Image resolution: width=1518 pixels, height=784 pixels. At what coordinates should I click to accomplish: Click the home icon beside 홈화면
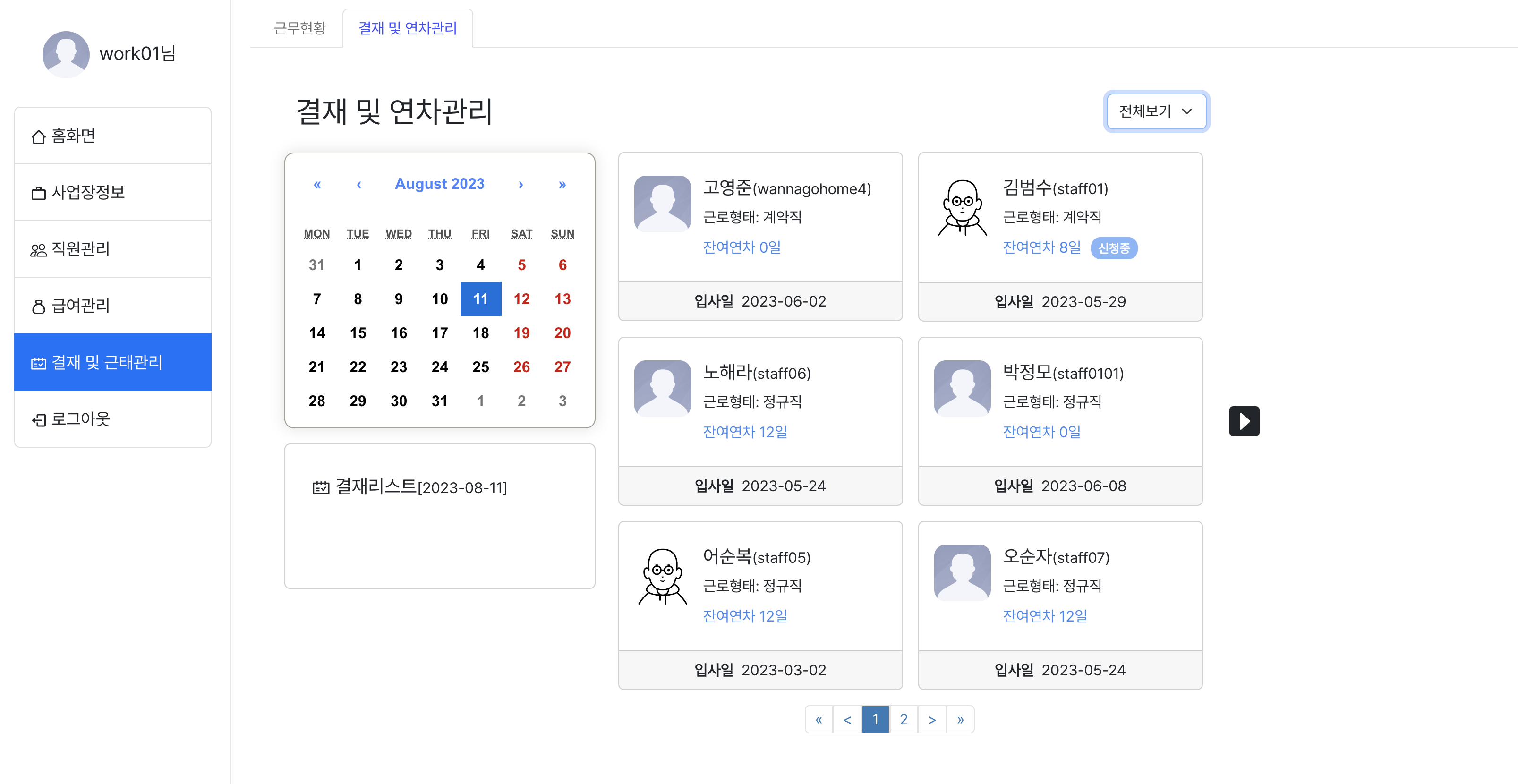38,137
